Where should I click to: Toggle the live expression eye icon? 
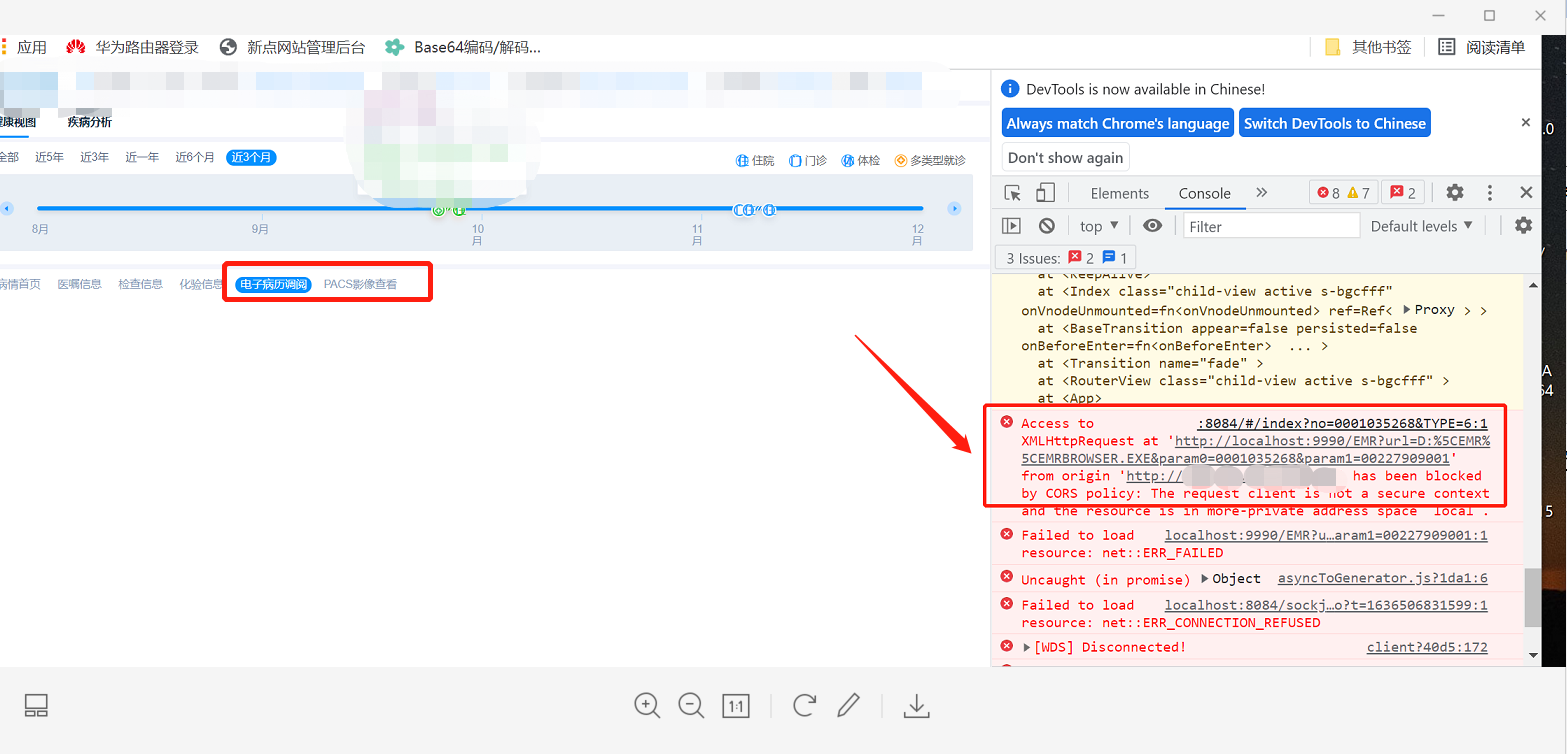1152,226
